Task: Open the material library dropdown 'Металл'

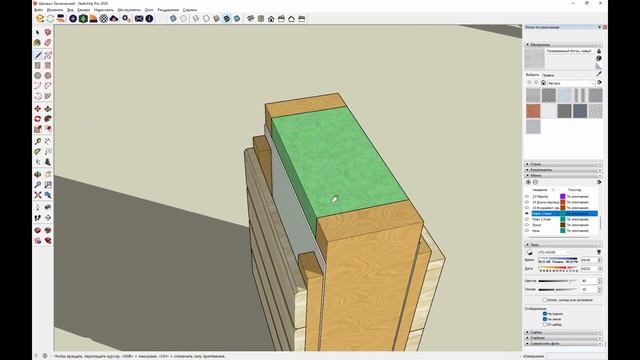Action: click(570, 83)
